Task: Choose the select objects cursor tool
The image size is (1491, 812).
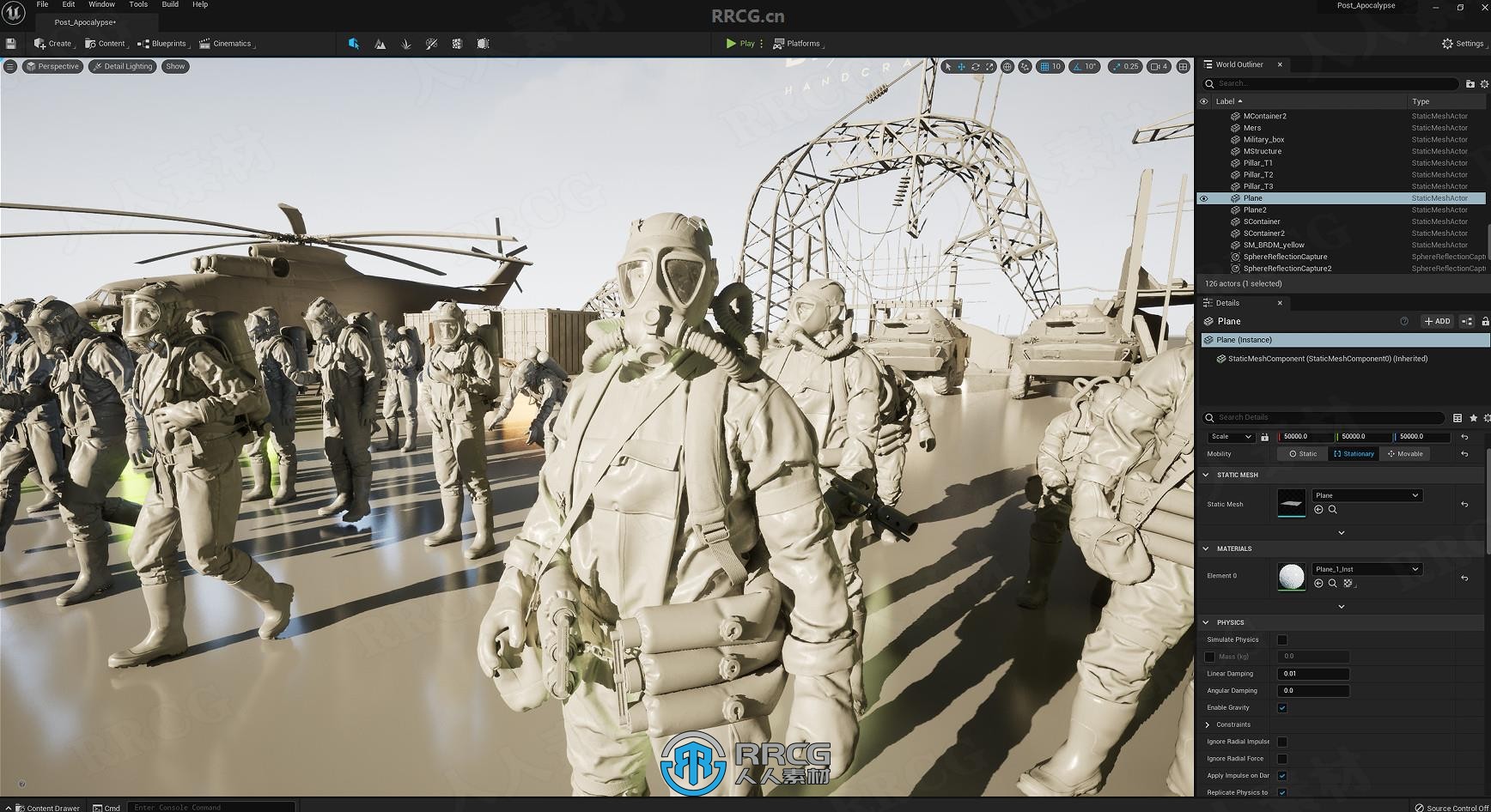Action: tap(947, 66)
